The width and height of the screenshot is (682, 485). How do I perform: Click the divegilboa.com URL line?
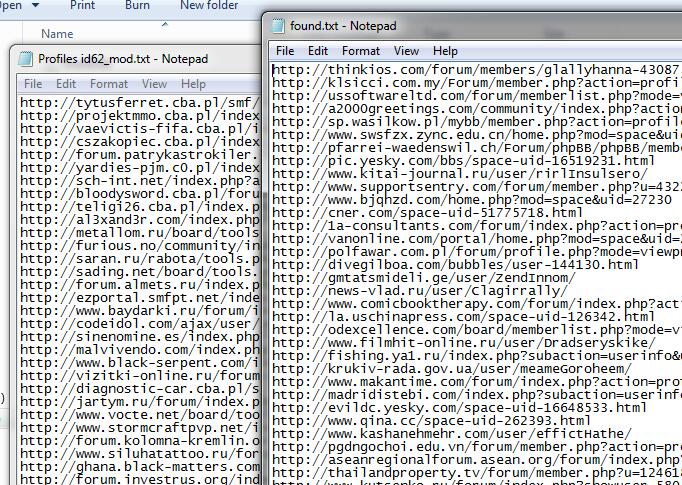click(456, 265)
